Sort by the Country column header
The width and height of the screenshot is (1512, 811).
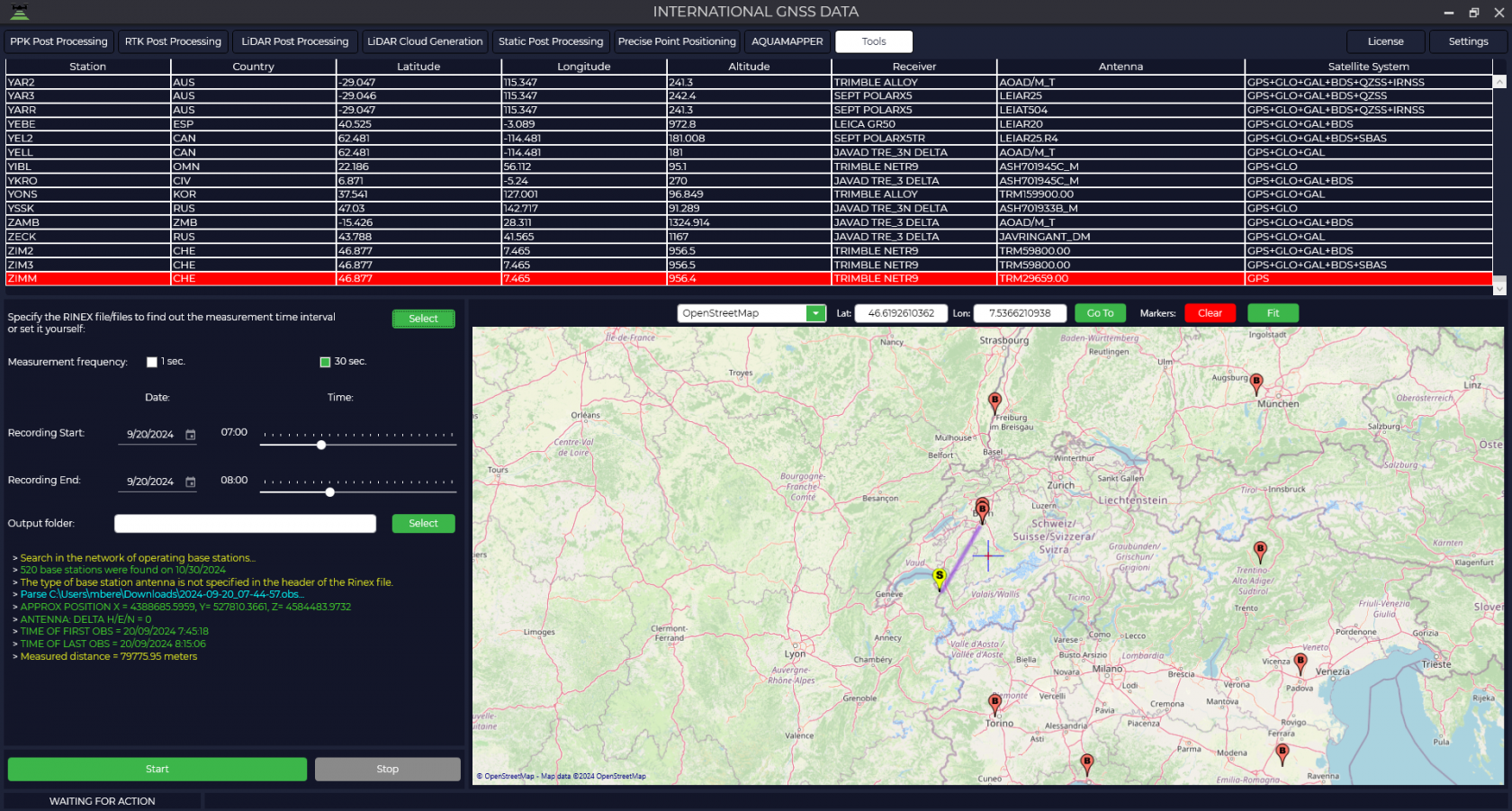(x=253, y=67)
